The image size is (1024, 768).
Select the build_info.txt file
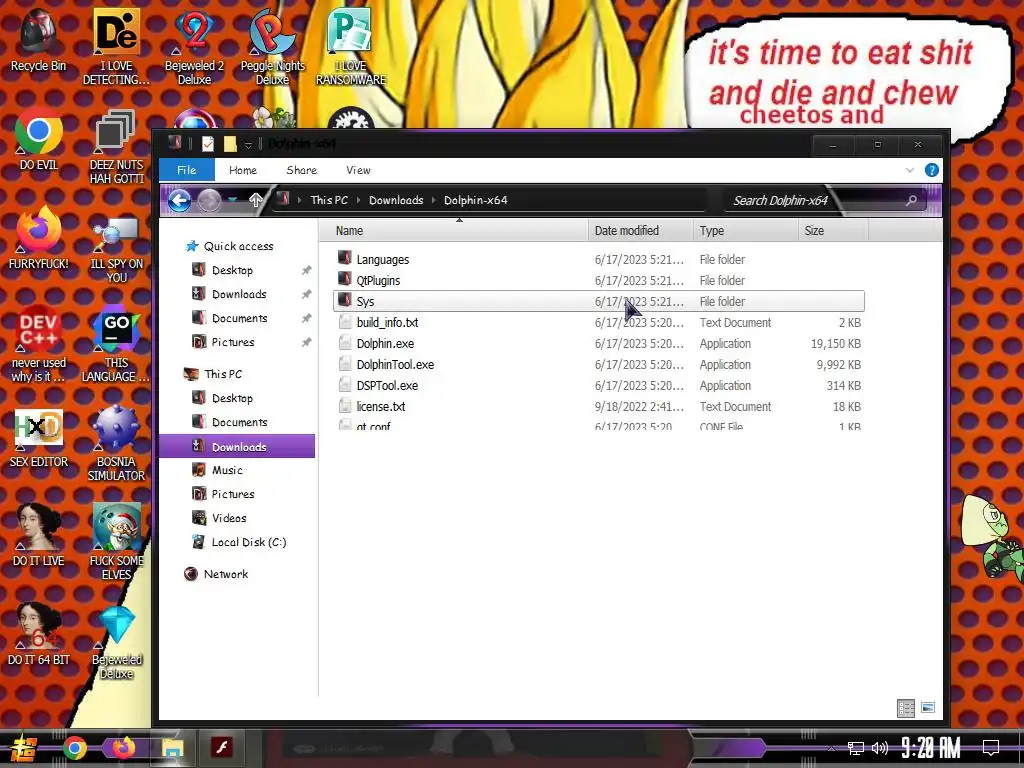tap(598, 322)
